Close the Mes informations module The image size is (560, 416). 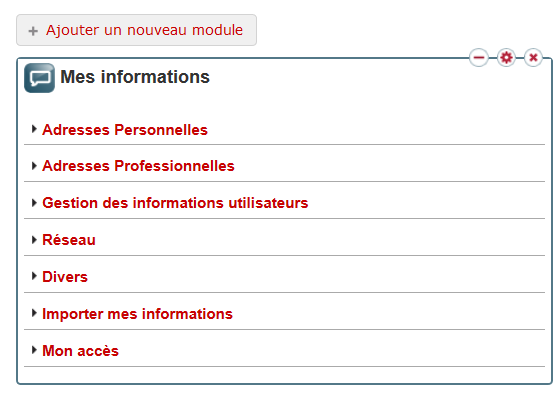[x=533, y=57]
